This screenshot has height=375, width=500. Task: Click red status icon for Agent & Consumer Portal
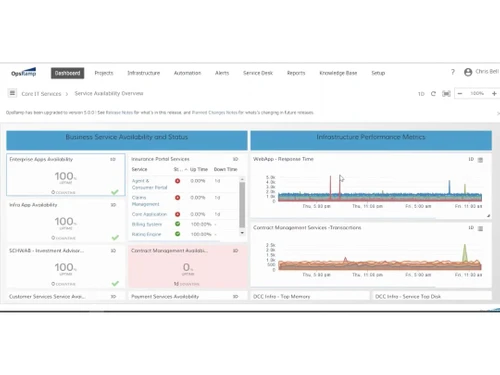[x=178, y=181]
